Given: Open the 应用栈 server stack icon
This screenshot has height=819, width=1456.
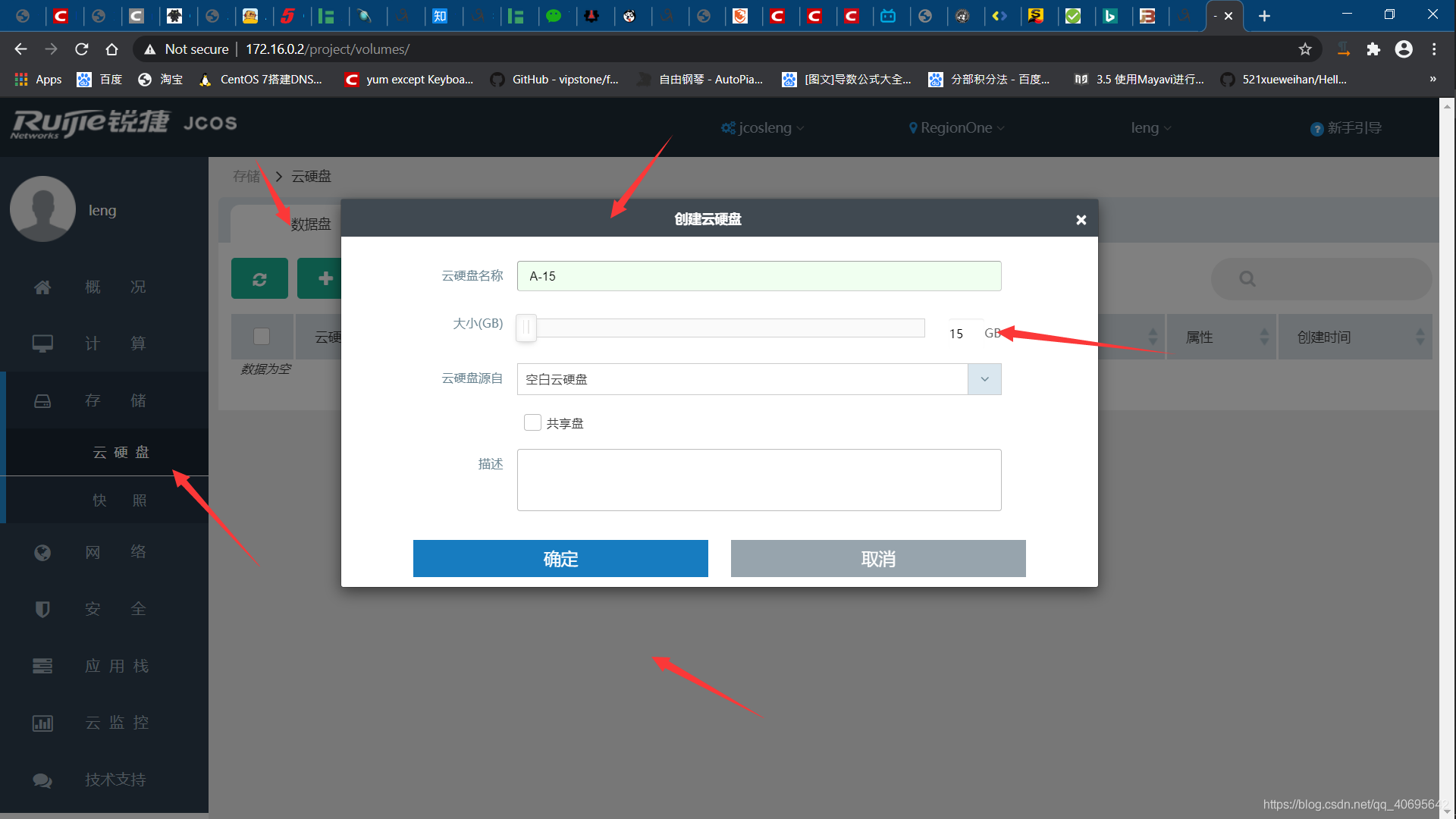Looking at the screenshot, I should click(x=42, y=666).
